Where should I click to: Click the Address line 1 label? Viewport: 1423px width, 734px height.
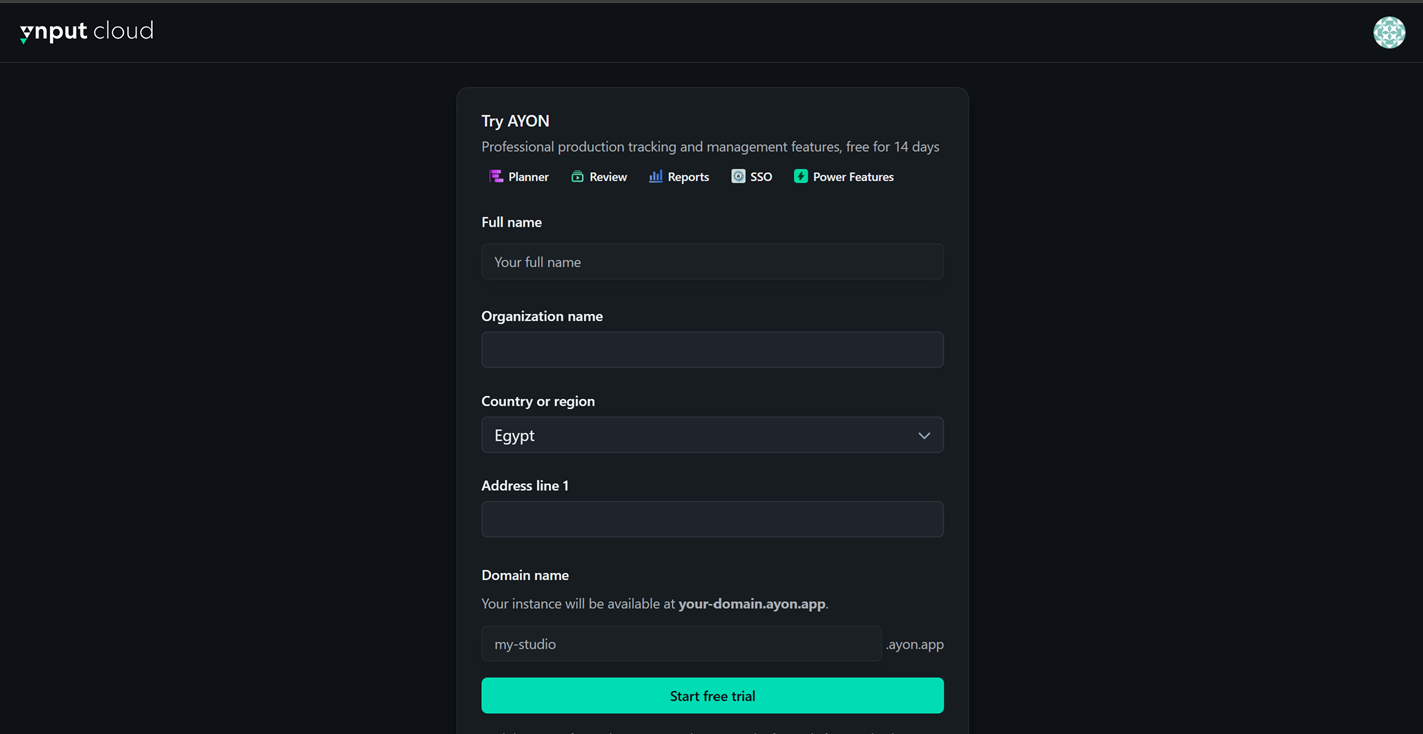[525, 486]
